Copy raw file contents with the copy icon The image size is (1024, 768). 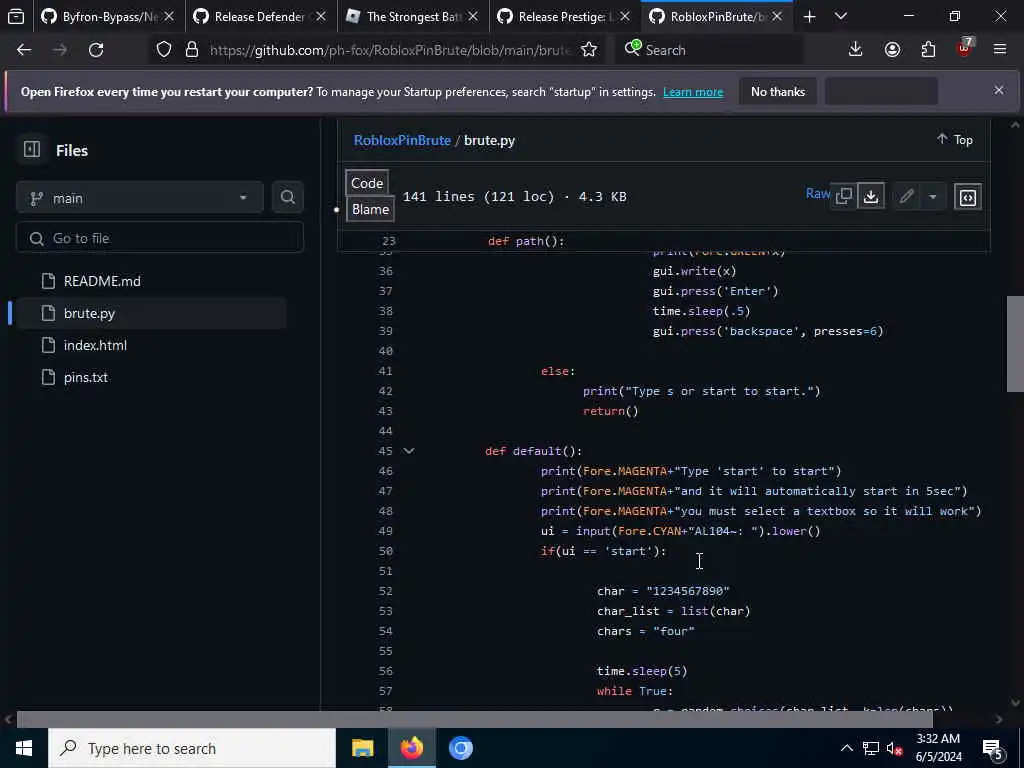coord(844,196)
